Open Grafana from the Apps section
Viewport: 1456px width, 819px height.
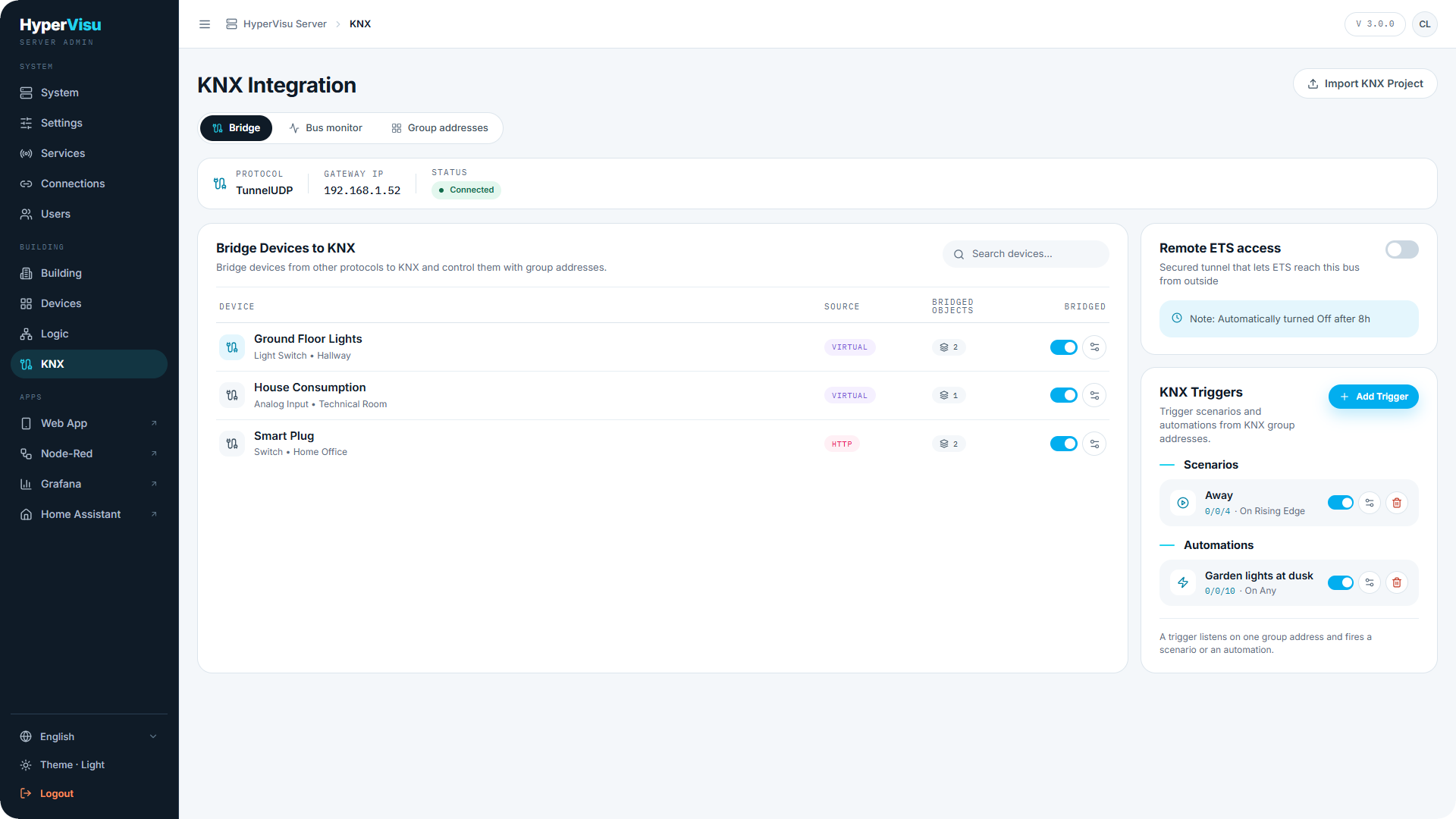tap(89, 484)
